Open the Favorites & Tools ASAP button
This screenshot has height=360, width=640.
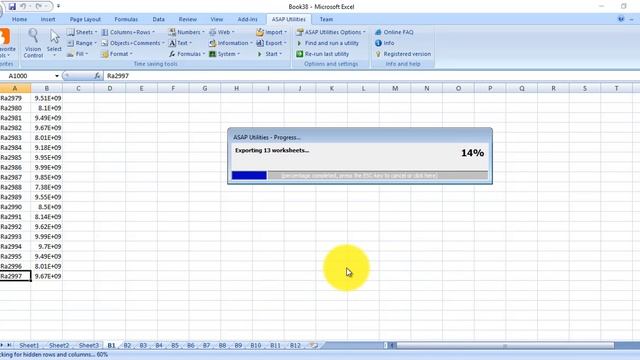tap(6, 43)
